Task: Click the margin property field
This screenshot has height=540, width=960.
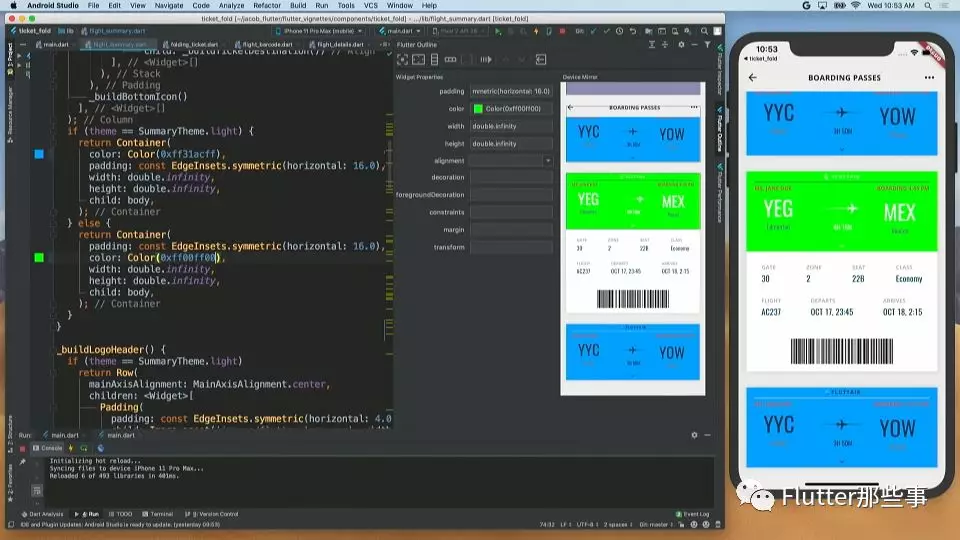Action: [x=511, y=230]
